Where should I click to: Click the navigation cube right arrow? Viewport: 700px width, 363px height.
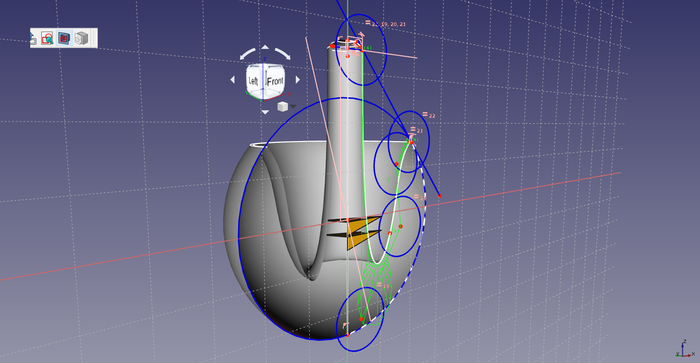point(298,79)
